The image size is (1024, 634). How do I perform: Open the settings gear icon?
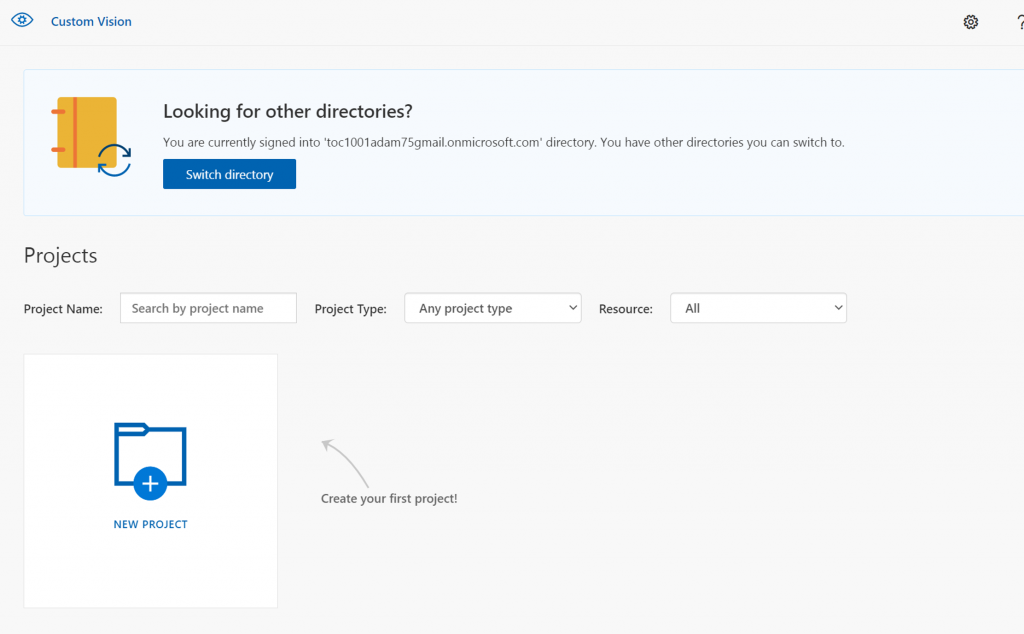(x=971, y=22)
